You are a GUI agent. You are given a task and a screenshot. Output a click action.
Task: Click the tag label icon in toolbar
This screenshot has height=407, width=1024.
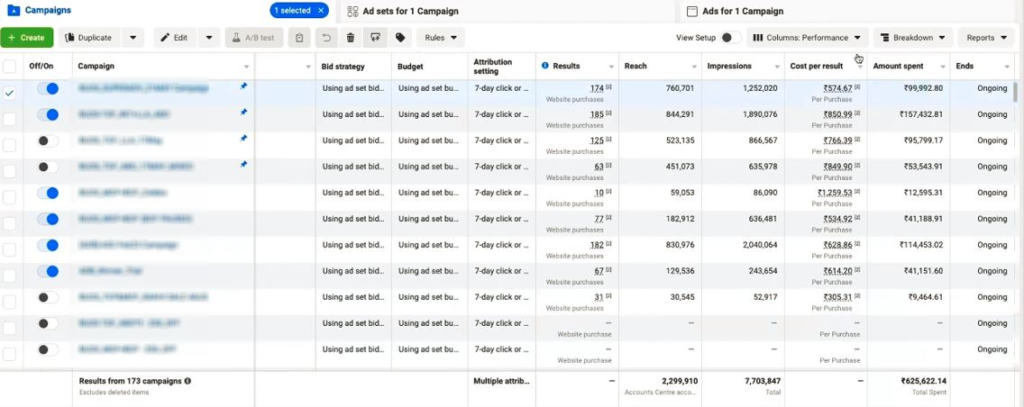tap(400, 38)
